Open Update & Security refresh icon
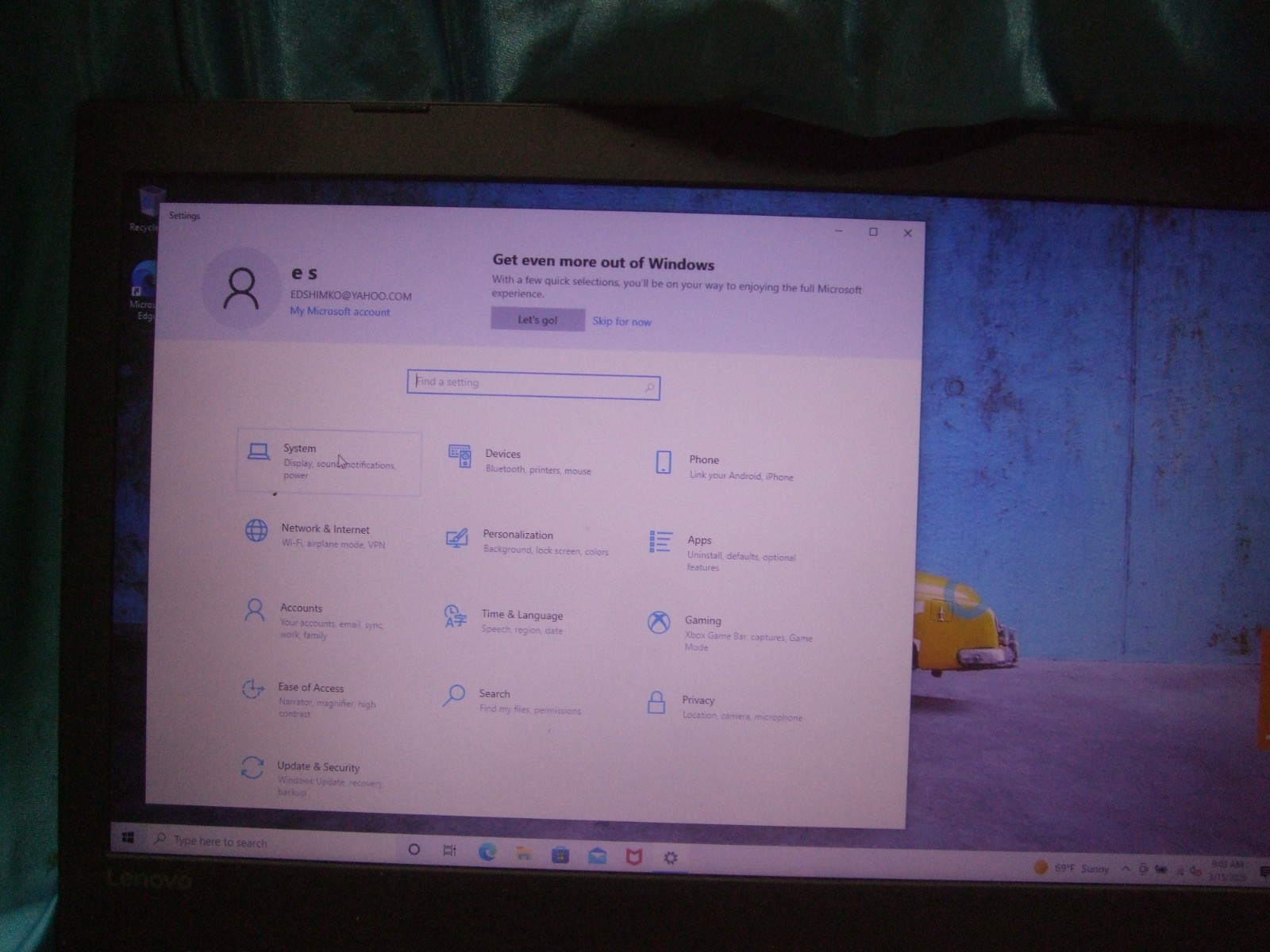Screen dimensions: 1270x952 [252, 767]
